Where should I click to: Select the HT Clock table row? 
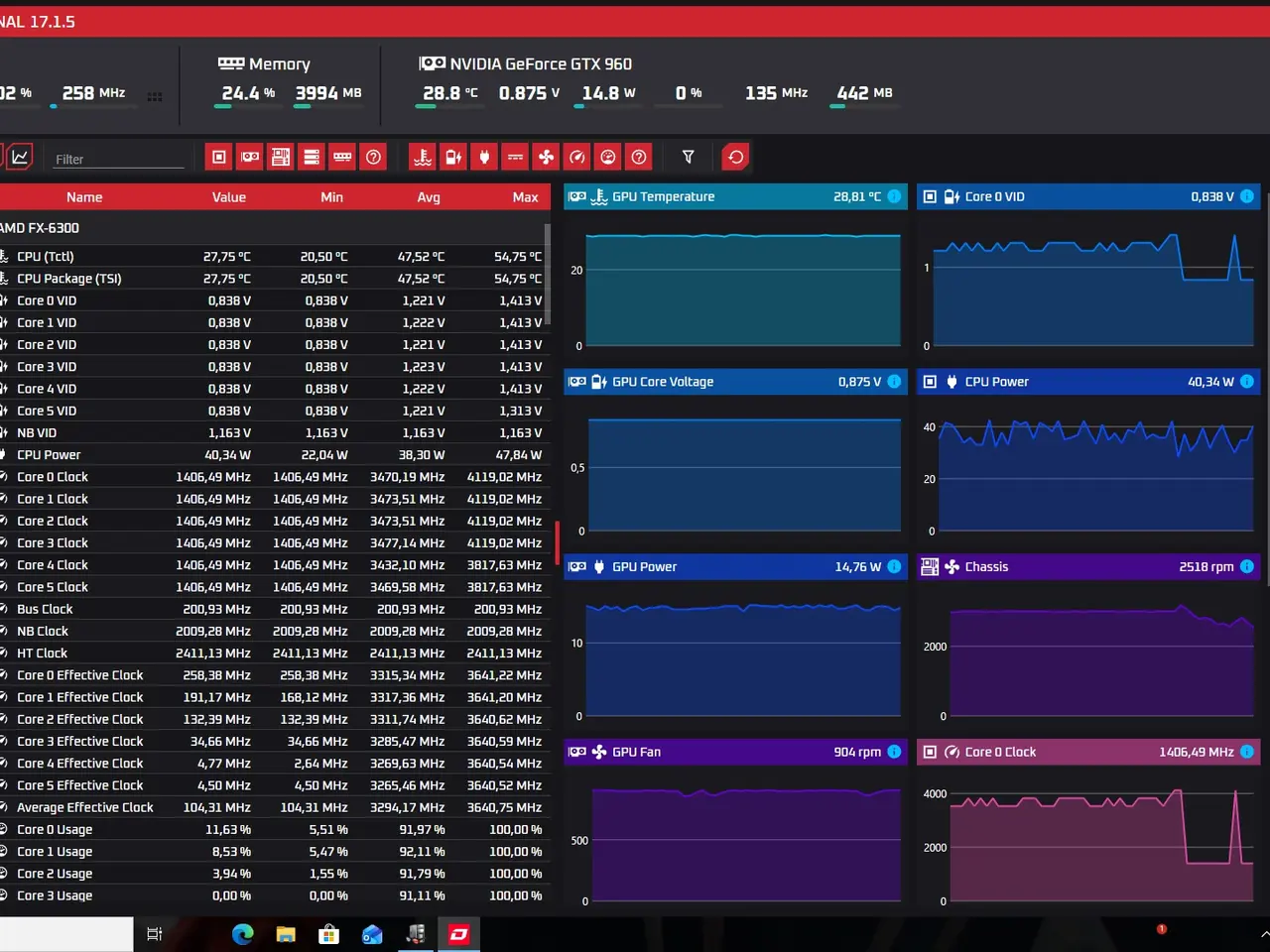click(273, 654)
